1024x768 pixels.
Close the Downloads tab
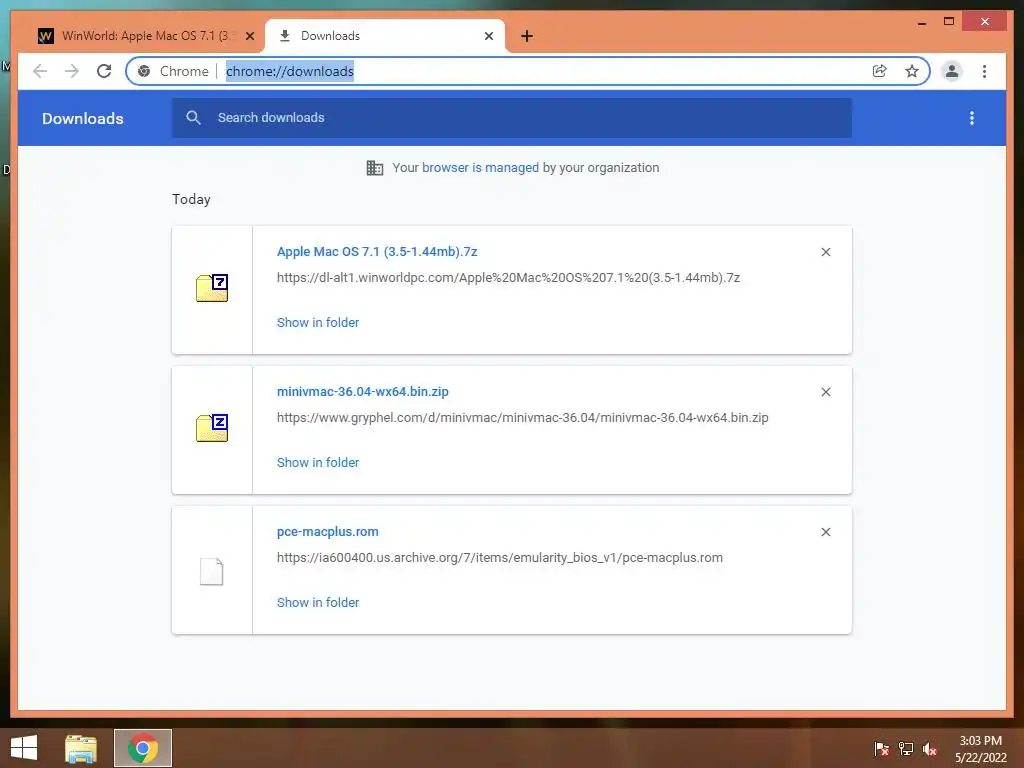click(488, 36)
